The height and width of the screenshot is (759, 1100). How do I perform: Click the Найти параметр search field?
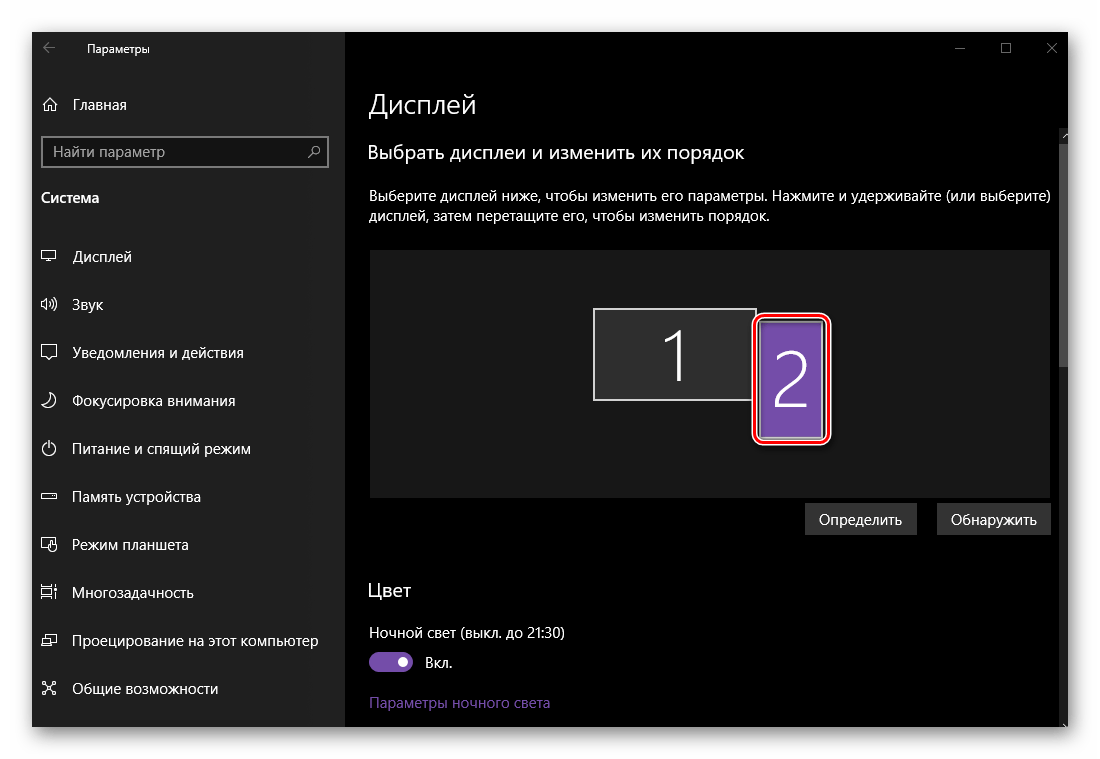[x=185, y=152]
